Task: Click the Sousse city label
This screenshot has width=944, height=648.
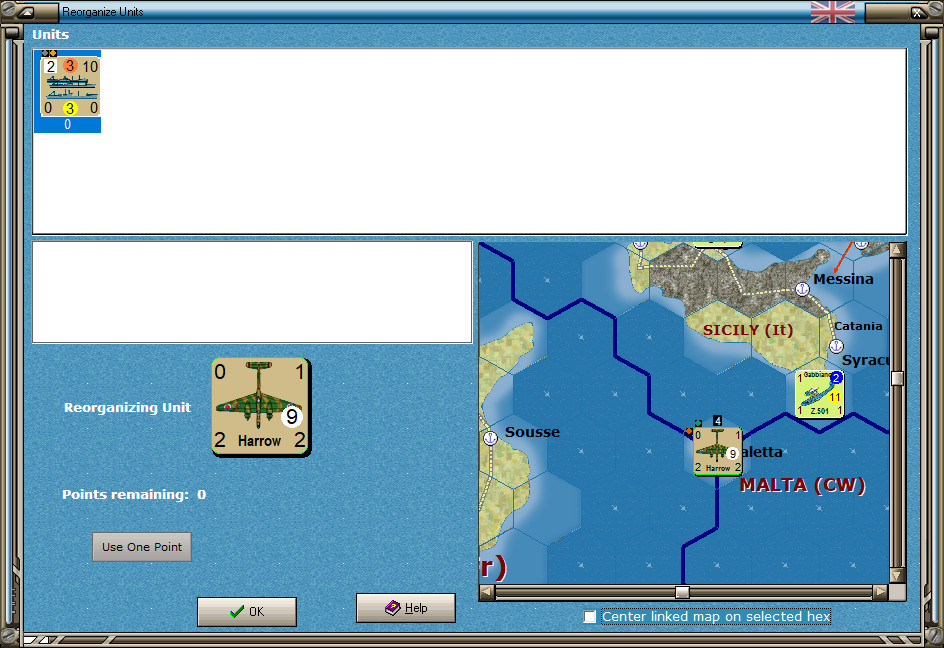Action: tap(532, 432)
